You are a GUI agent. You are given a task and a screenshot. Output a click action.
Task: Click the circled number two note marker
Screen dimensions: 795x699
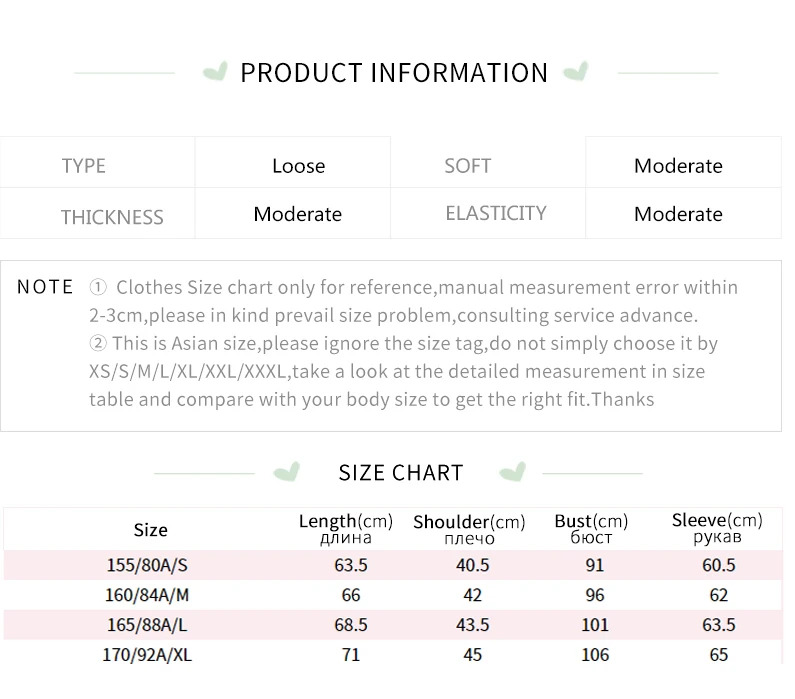[98, 344]
